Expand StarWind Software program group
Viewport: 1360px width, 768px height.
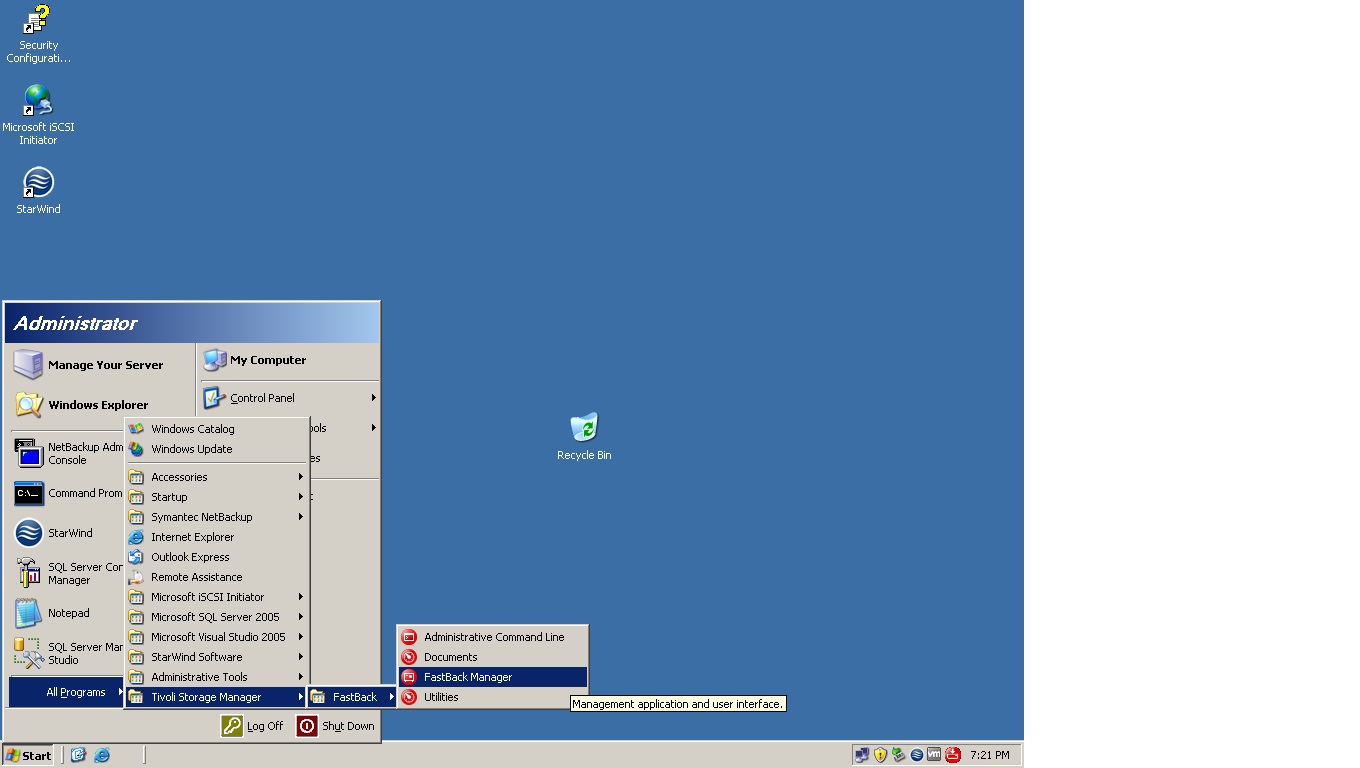coord(216,657)
